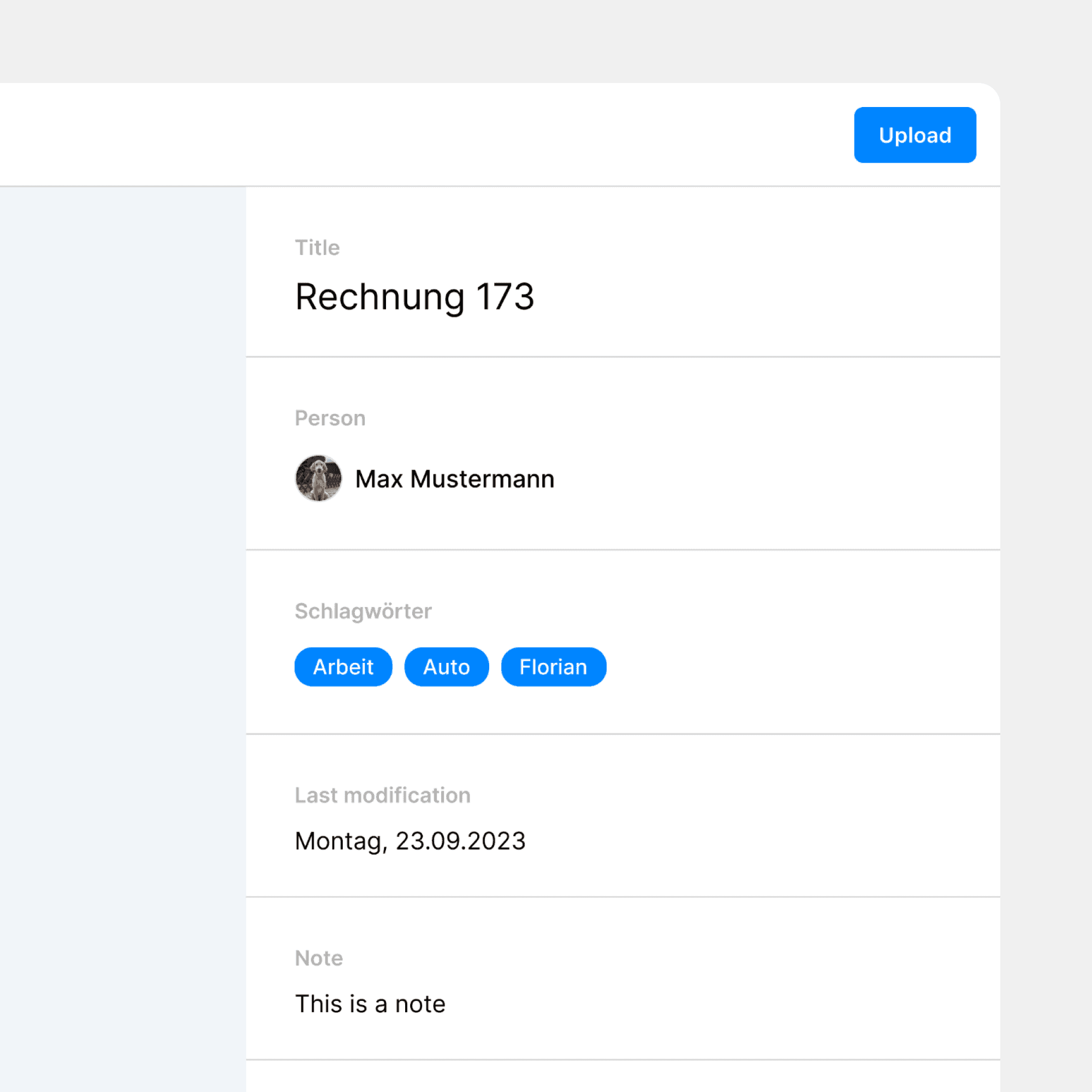
Task: Click the Last modification label
Action: pyautogui.click(x=383, y=796)
